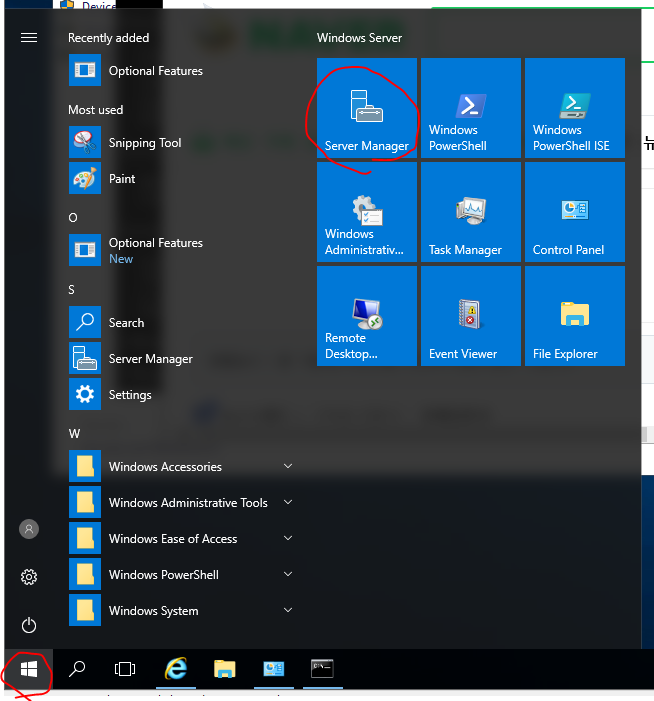Expand Windows Administrative Tools folder chevron
654x701 pixels.
point(288,503)
